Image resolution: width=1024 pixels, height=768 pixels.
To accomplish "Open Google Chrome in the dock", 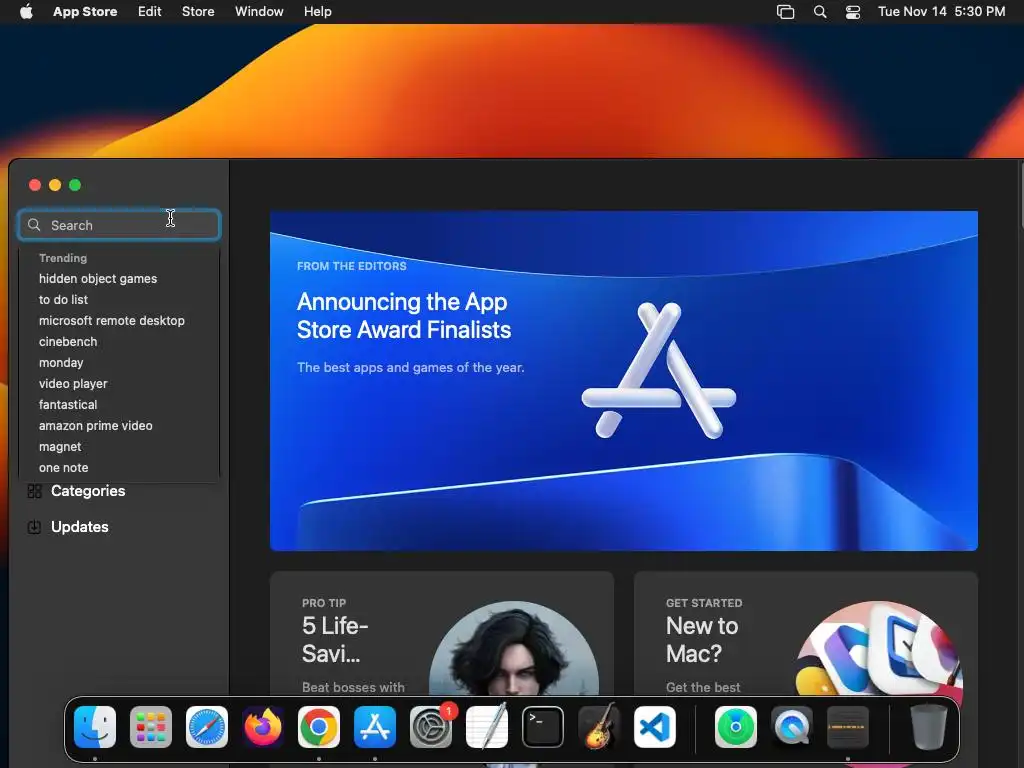I will click(319, 727).
